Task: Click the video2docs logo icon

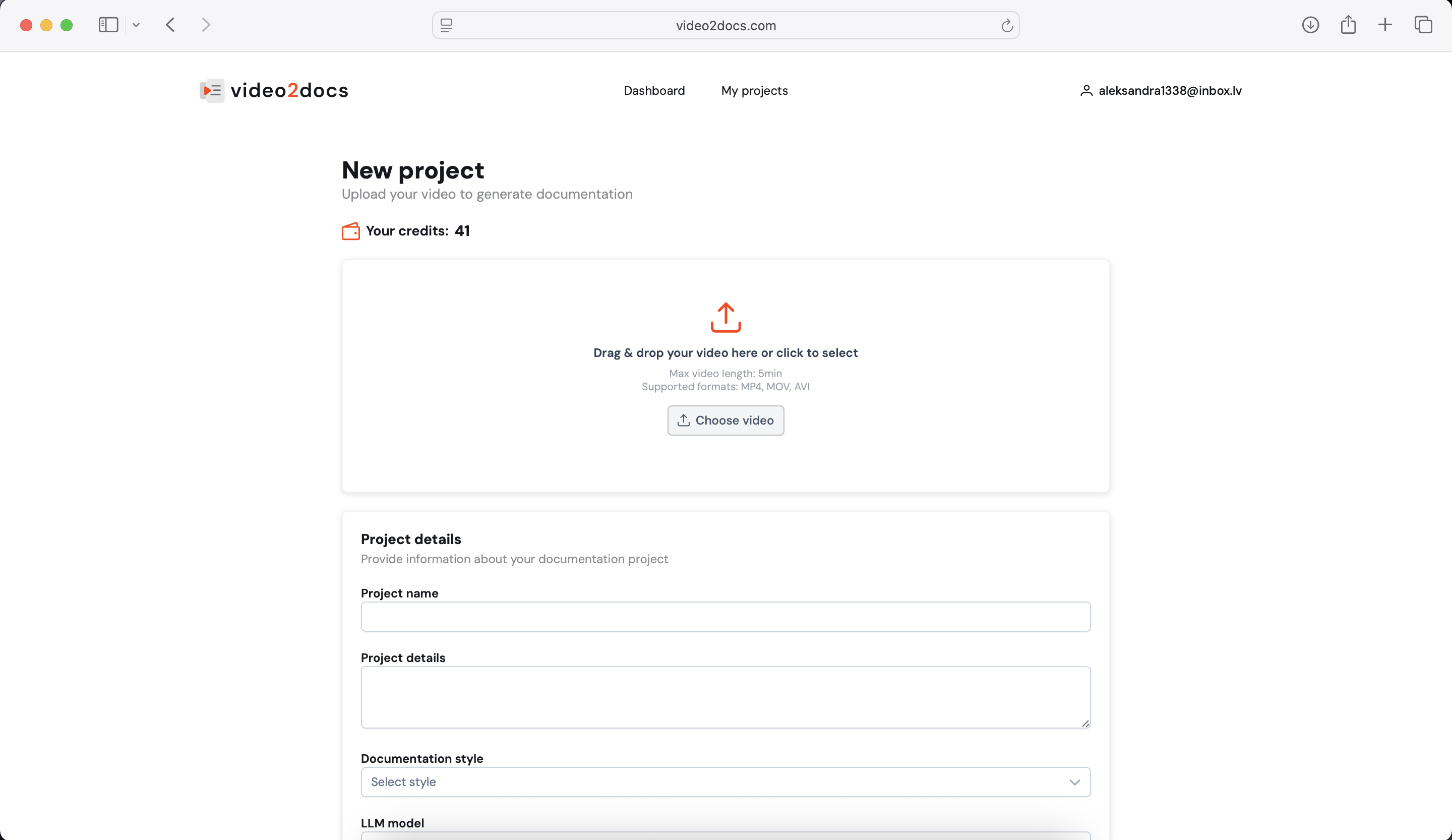Action: [212, 90]
